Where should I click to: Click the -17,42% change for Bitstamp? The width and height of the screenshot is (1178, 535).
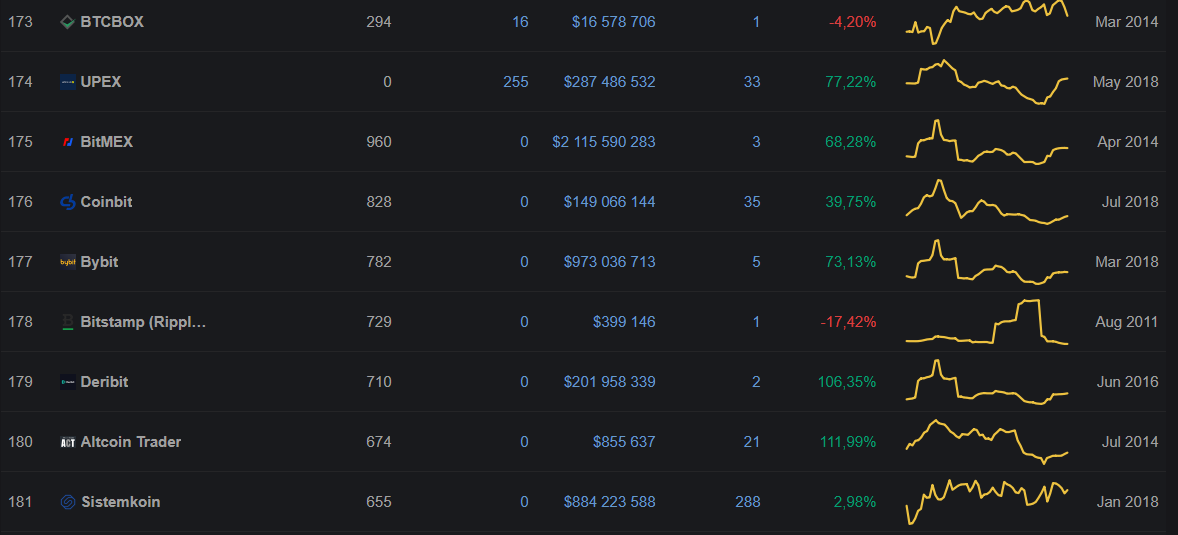[x=848, y=322]
